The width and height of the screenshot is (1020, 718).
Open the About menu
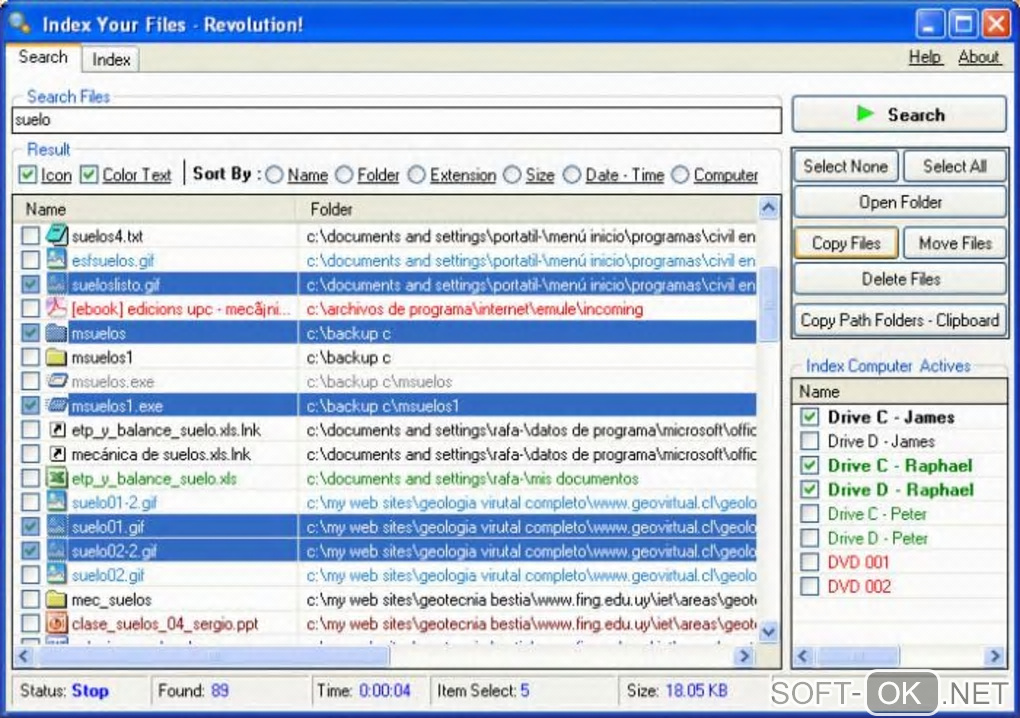pos(978,57)
